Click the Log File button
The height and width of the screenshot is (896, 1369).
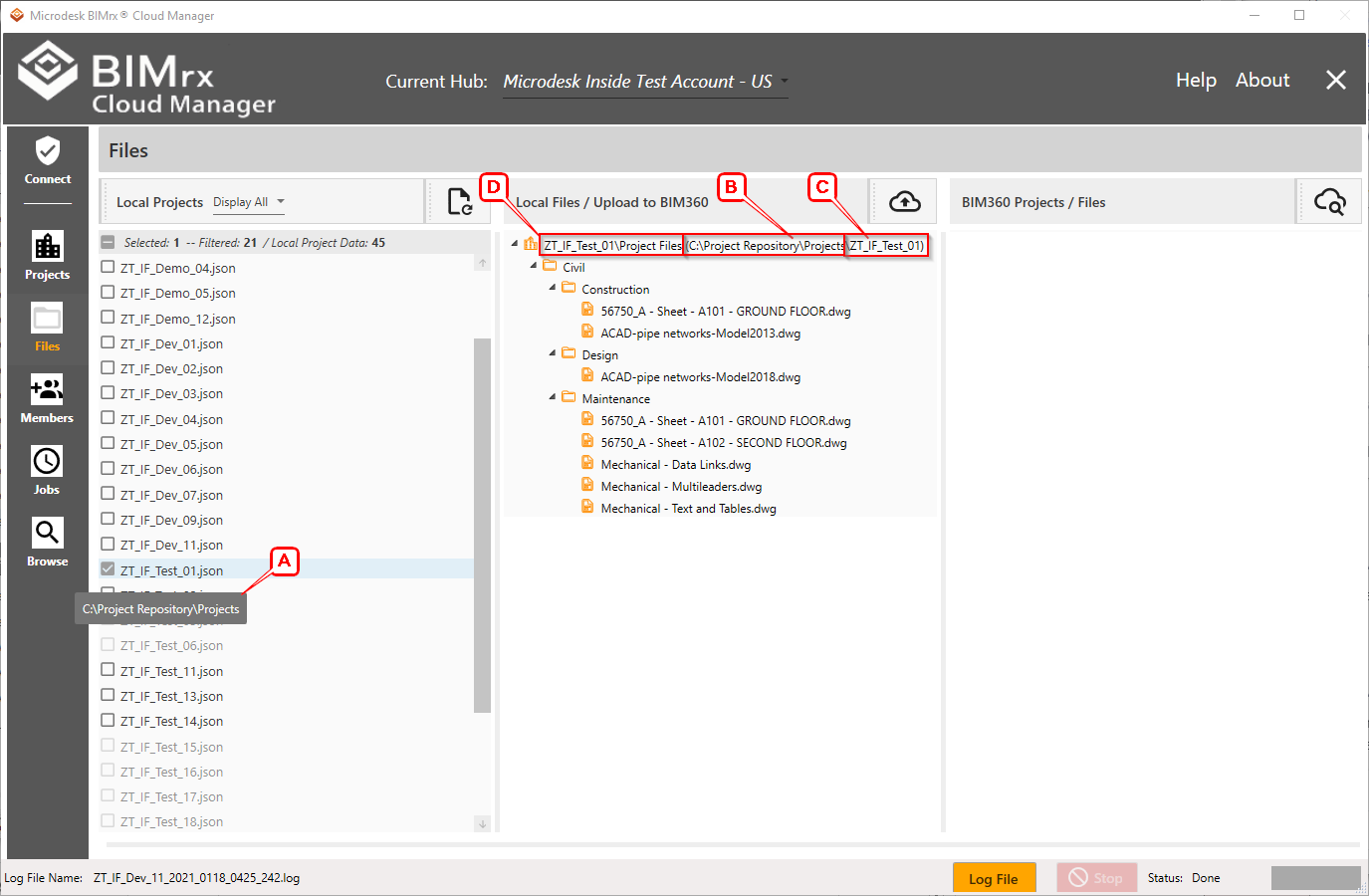tap(994, 878)
